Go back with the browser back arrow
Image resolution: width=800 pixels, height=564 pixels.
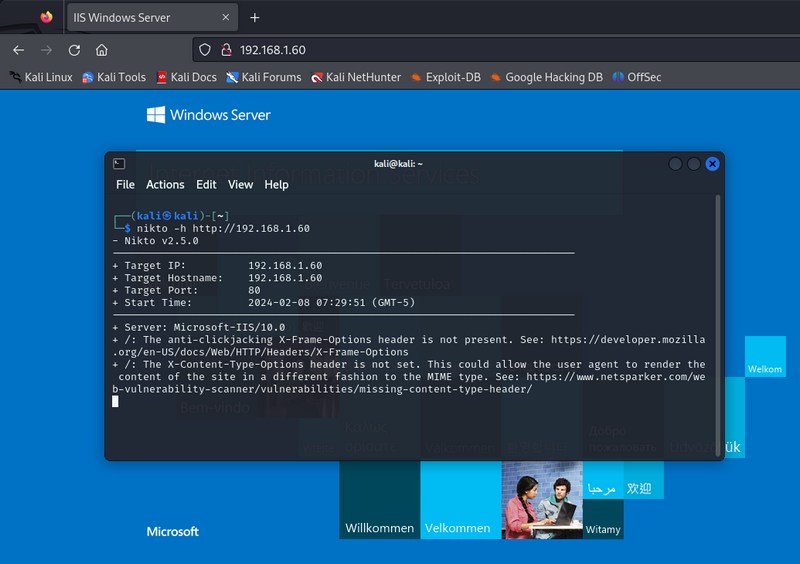[19, 50]
